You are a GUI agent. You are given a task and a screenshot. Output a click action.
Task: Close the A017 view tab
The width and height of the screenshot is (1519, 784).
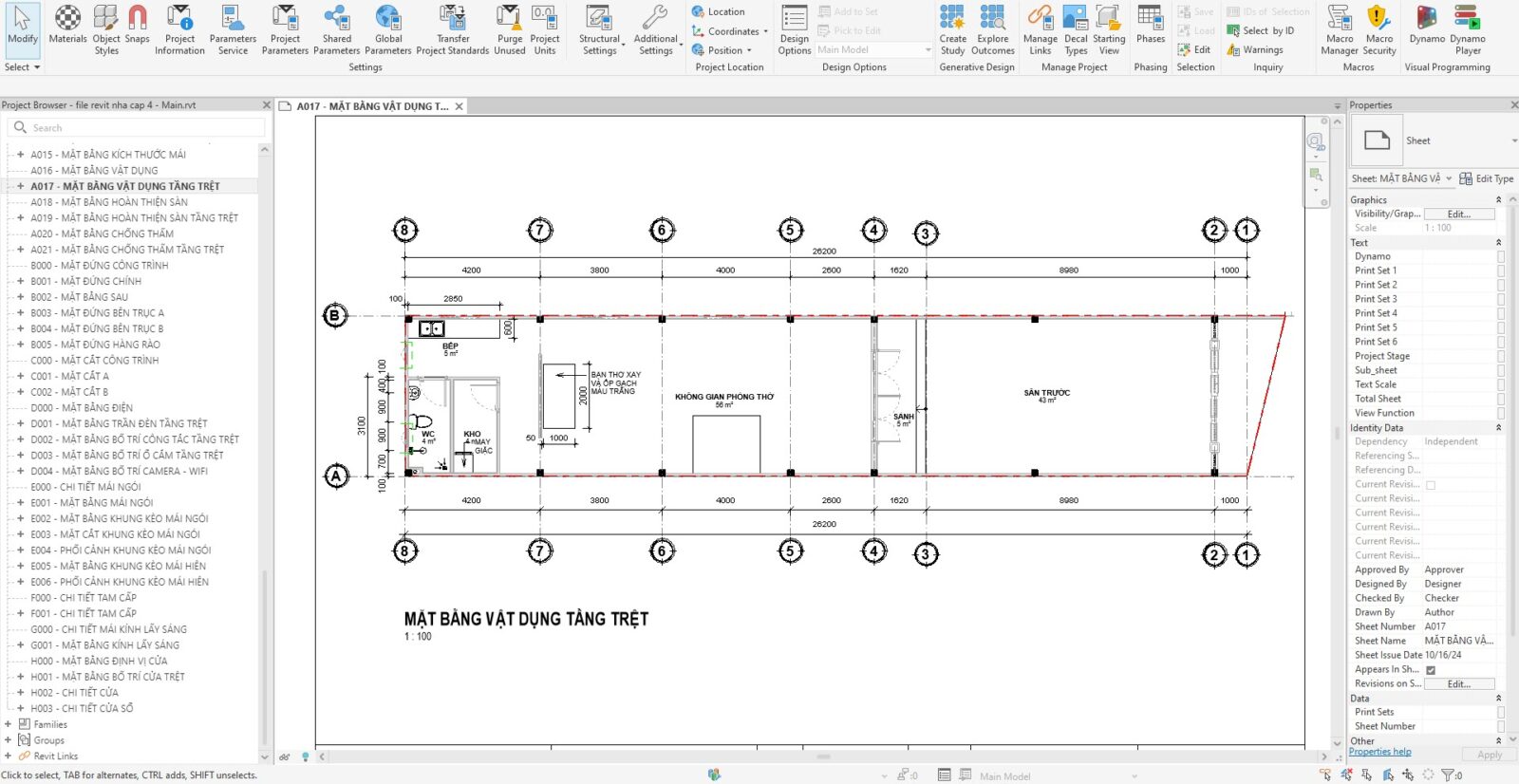click(459, 106)
